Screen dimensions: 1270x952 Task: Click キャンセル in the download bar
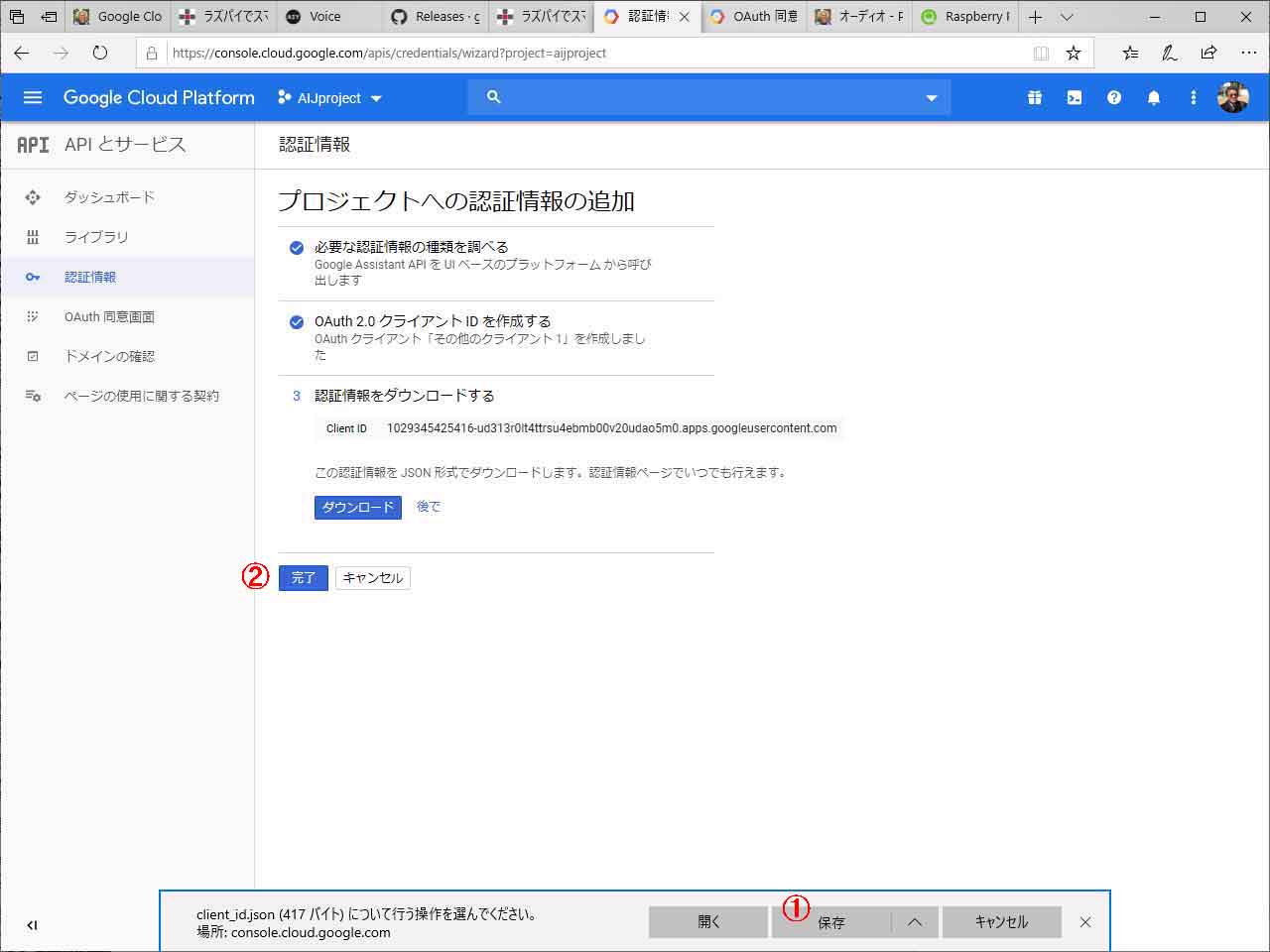point(1002,922)
